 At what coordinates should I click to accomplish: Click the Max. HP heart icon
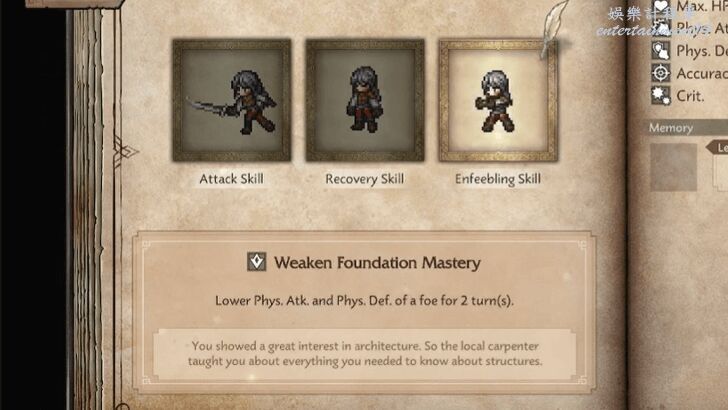(660, 6)
